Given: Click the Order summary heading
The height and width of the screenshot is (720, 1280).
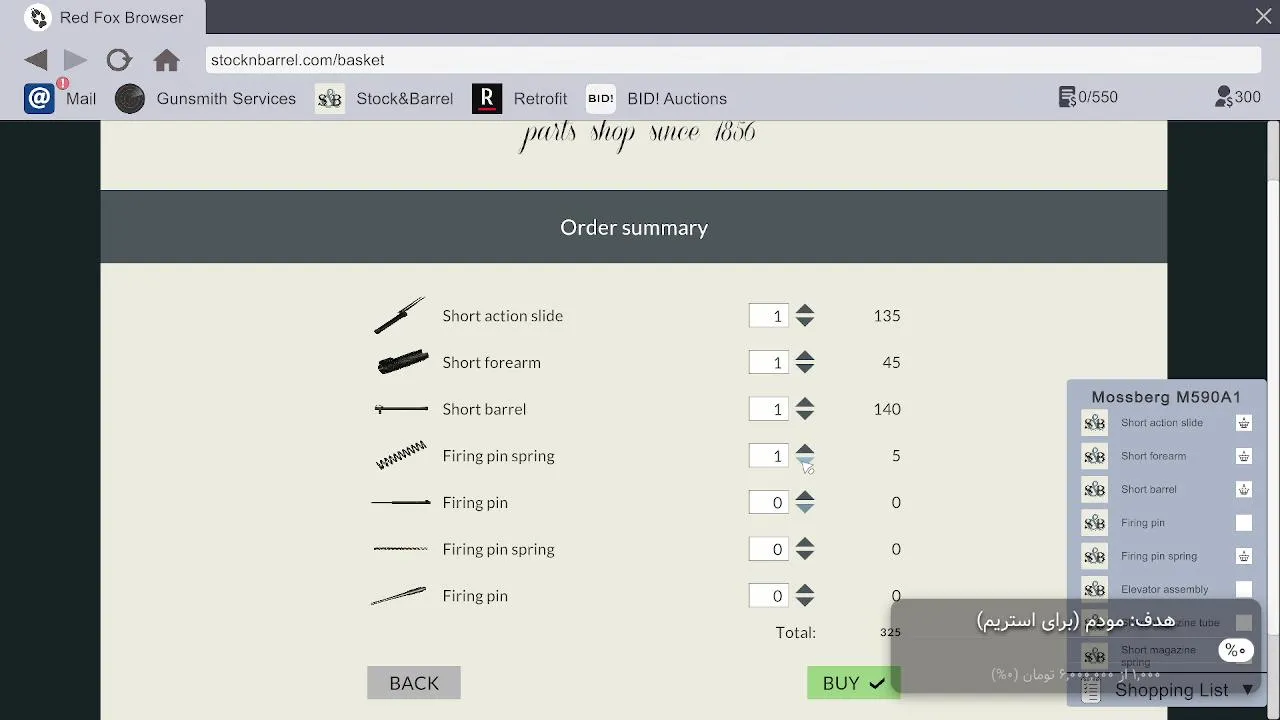Looking at the screenshot, I should pyautogui.click(x=634, y=228).
